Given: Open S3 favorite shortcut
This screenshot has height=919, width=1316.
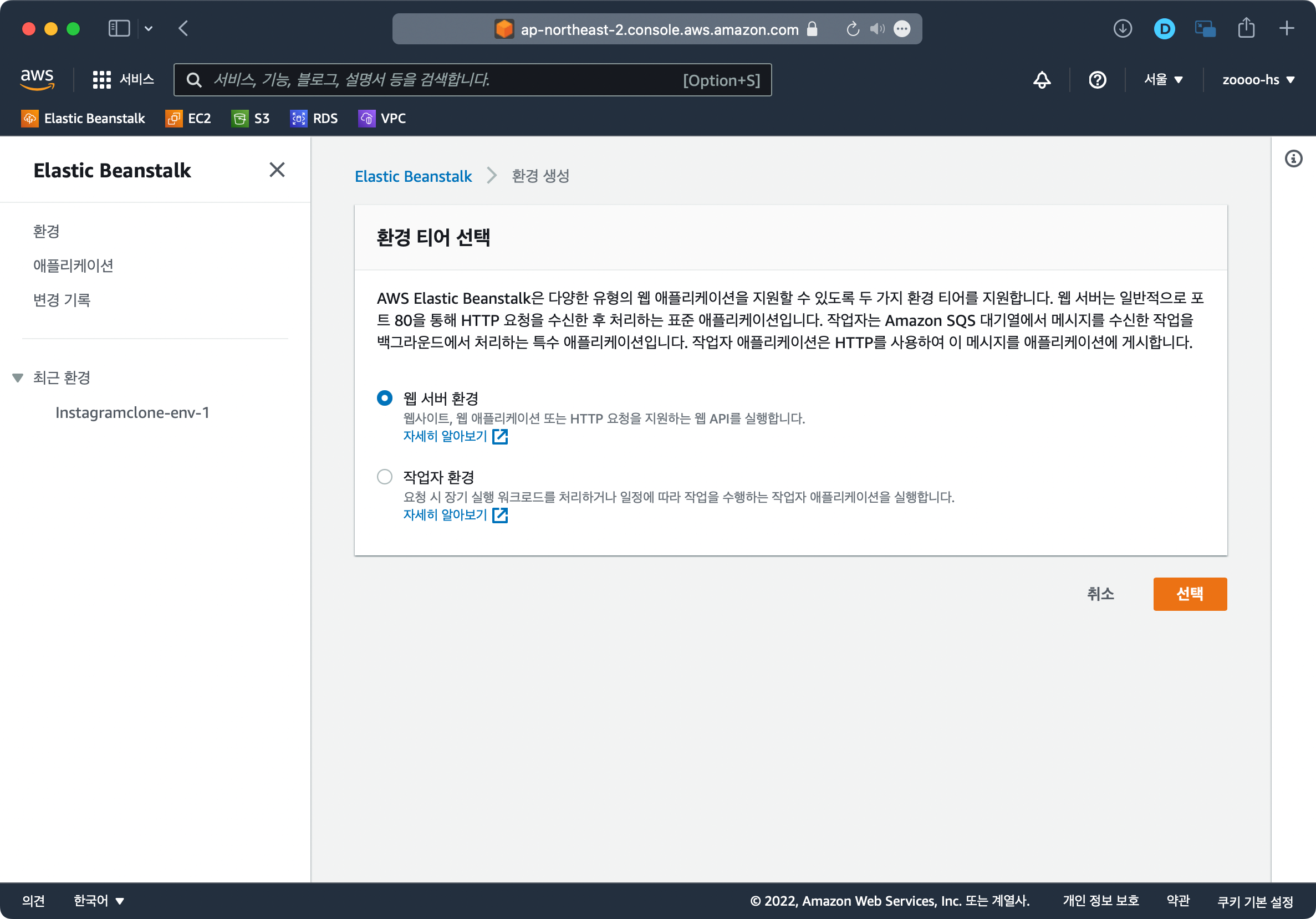Looking at the screenshot, I should (x=251, y=118).
